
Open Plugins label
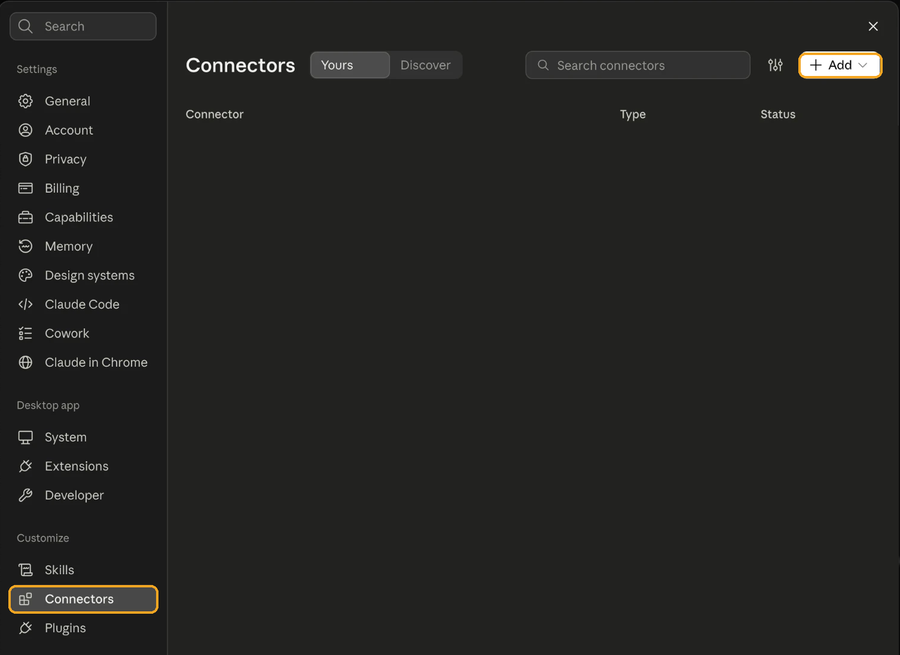65,628
